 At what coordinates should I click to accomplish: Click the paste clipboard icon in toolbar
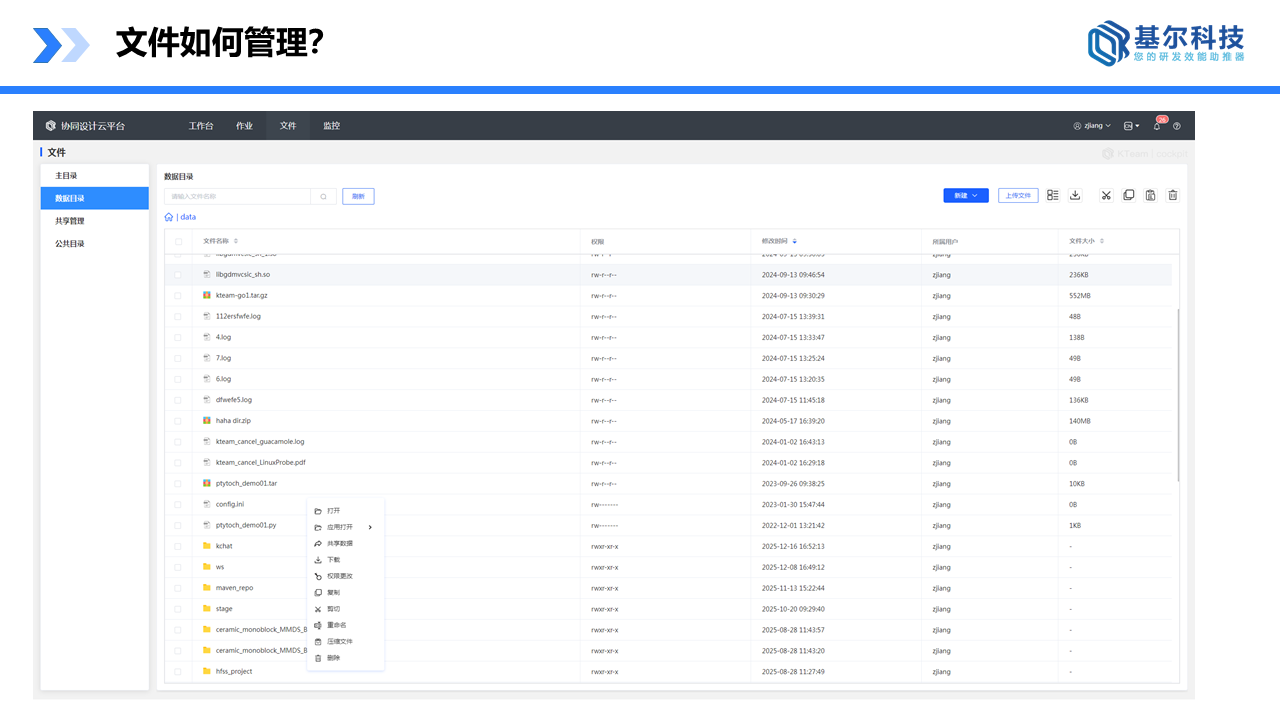click(1151, 195)
